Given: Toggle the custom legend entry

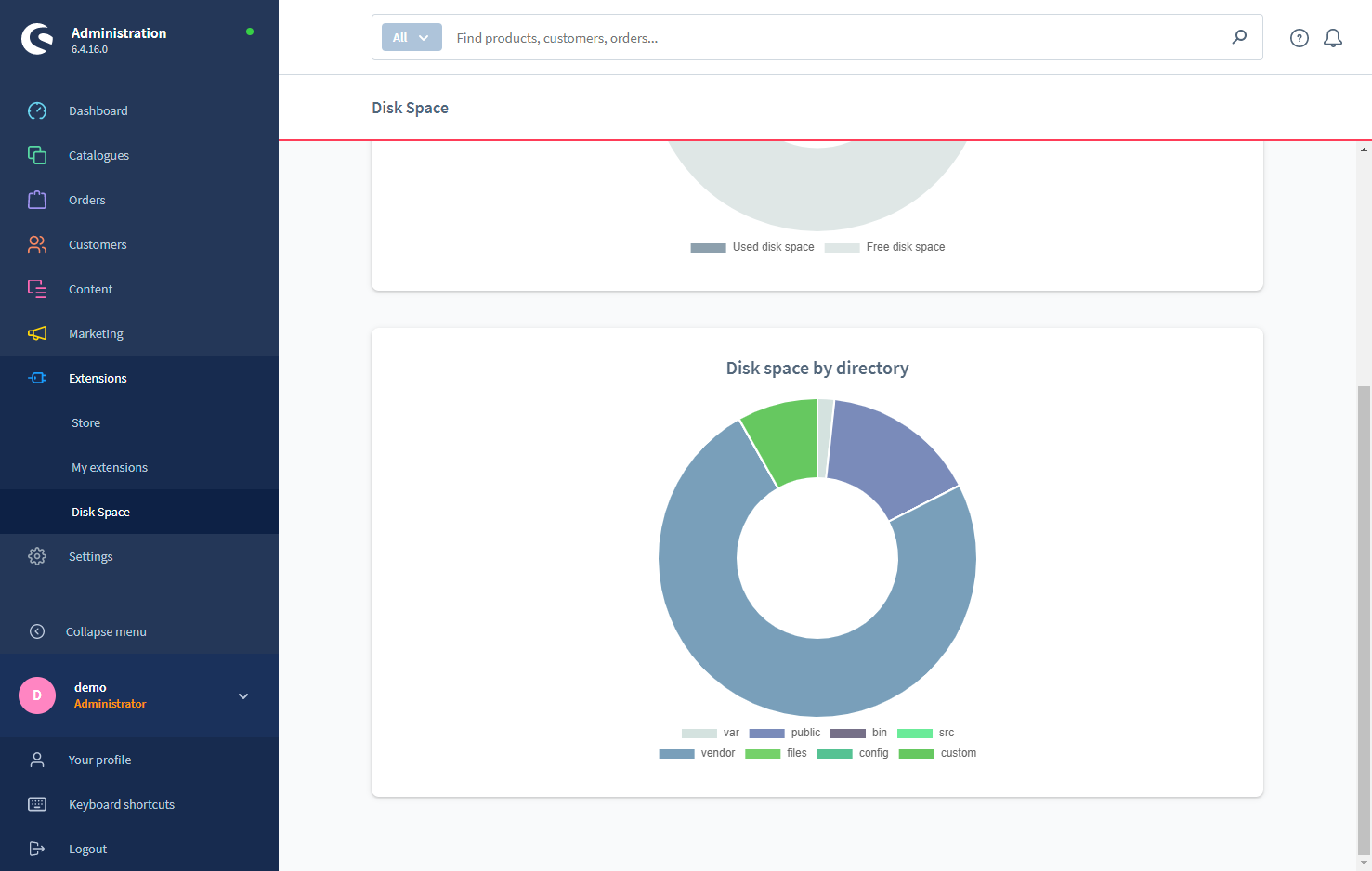Looking at the screenshot, I should pos(937,753).
